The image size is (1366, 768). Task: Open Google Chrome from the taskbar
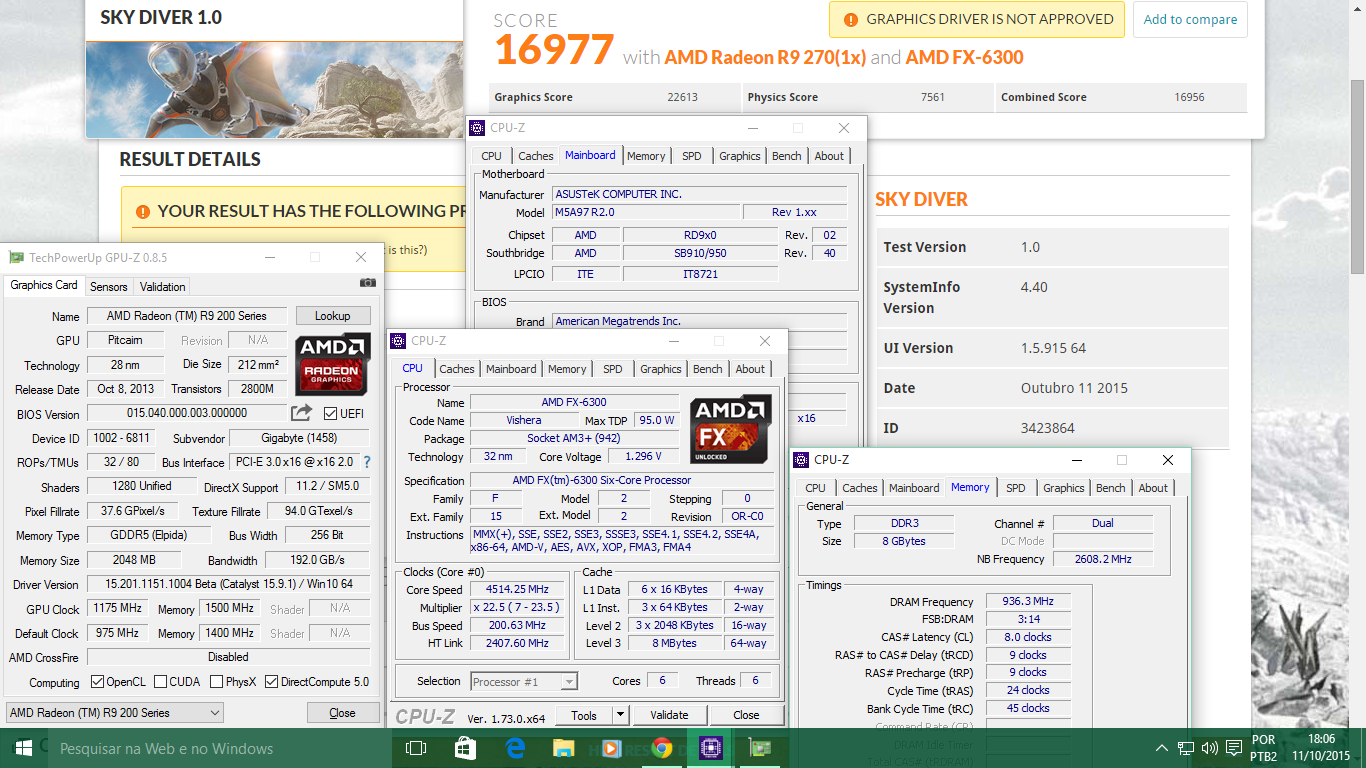click(661, 748)
